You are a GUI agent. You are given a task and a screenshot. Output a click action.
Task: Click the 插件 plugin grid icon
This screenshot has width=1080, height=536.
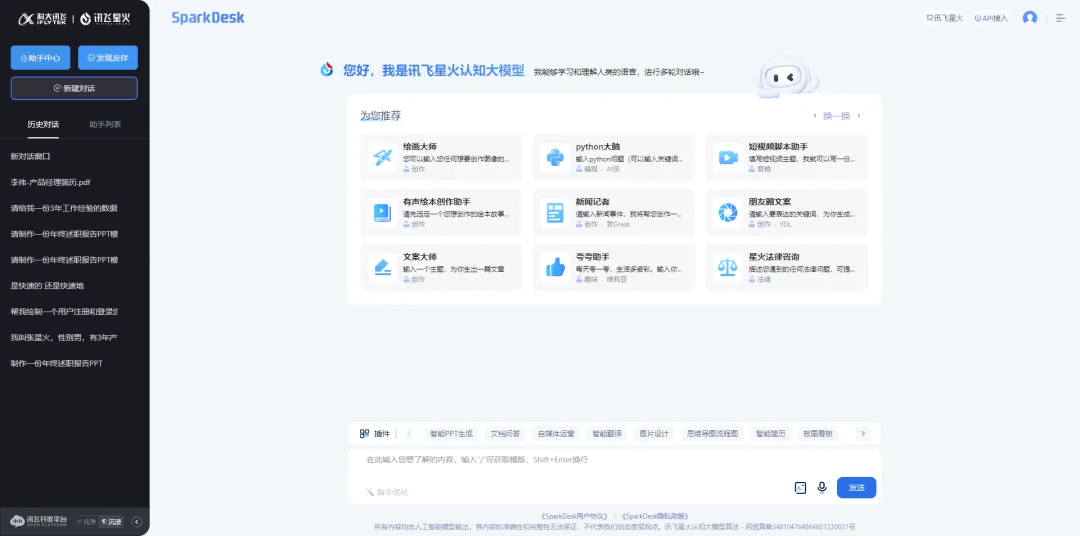[364, 434]
